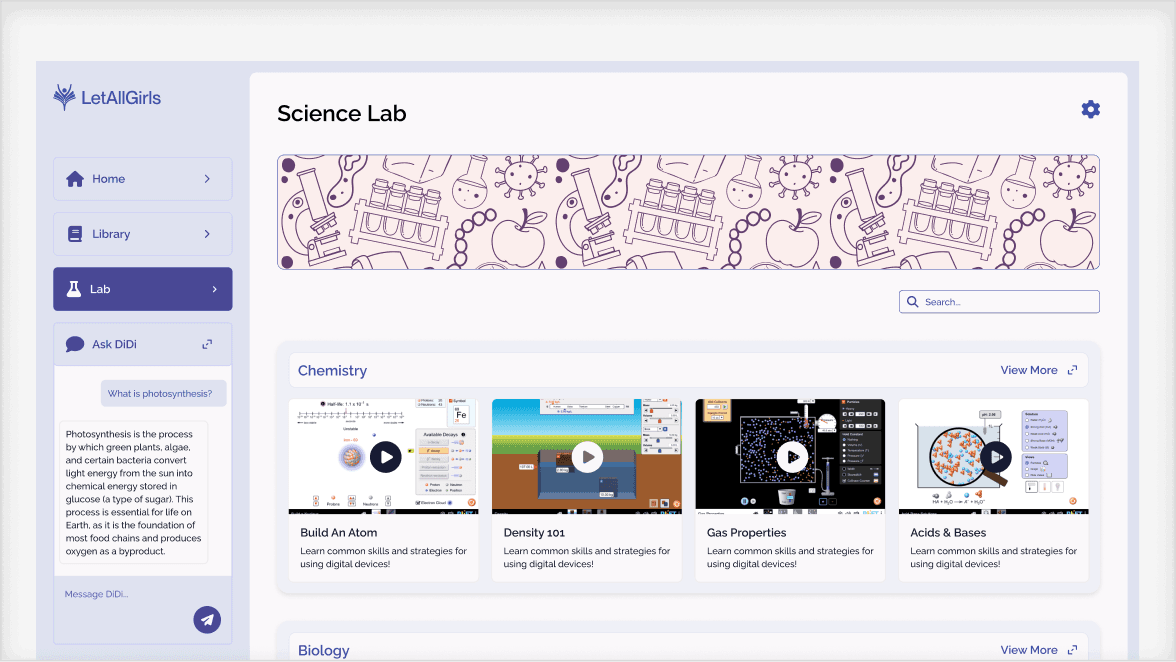Image resolution: width=1176 pixels, height=662 pixels.
Task: Click the Home house icon
Action: tap(75, 178)
